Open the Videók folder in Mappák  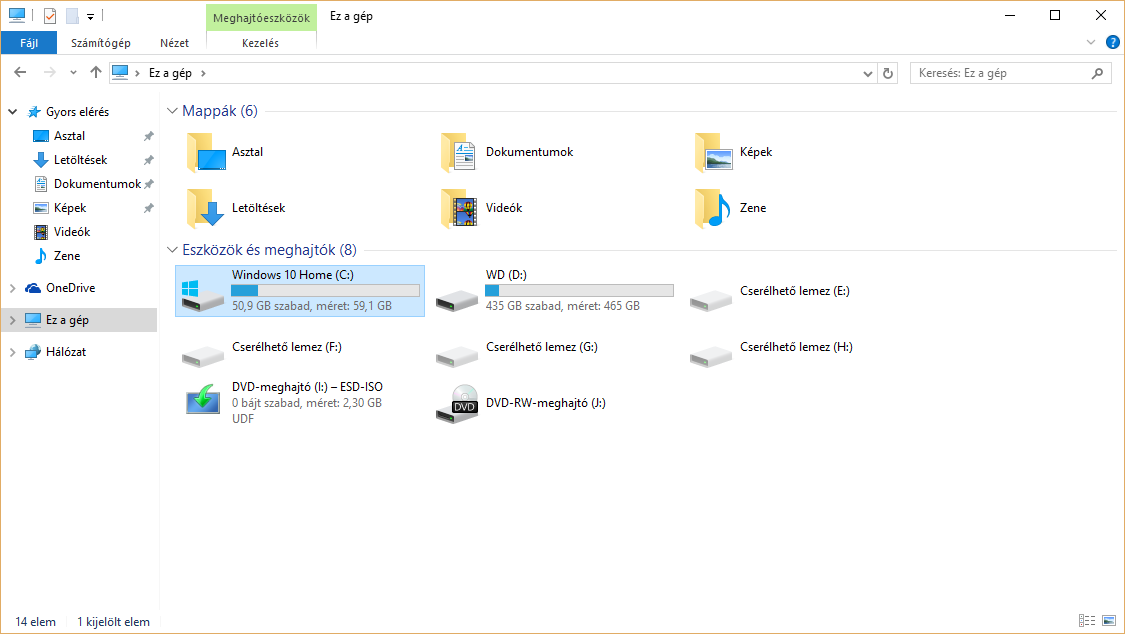481,208
